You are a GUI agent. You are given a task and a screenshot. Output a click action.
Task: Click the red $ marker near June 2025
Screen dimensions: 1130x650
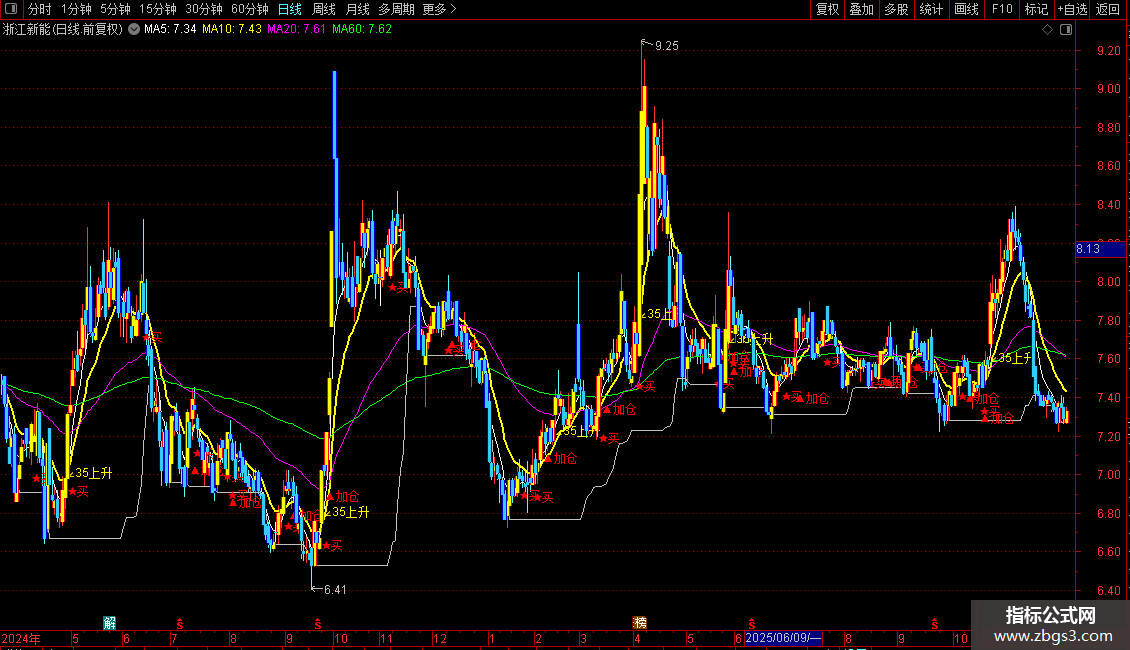[752, 624]
